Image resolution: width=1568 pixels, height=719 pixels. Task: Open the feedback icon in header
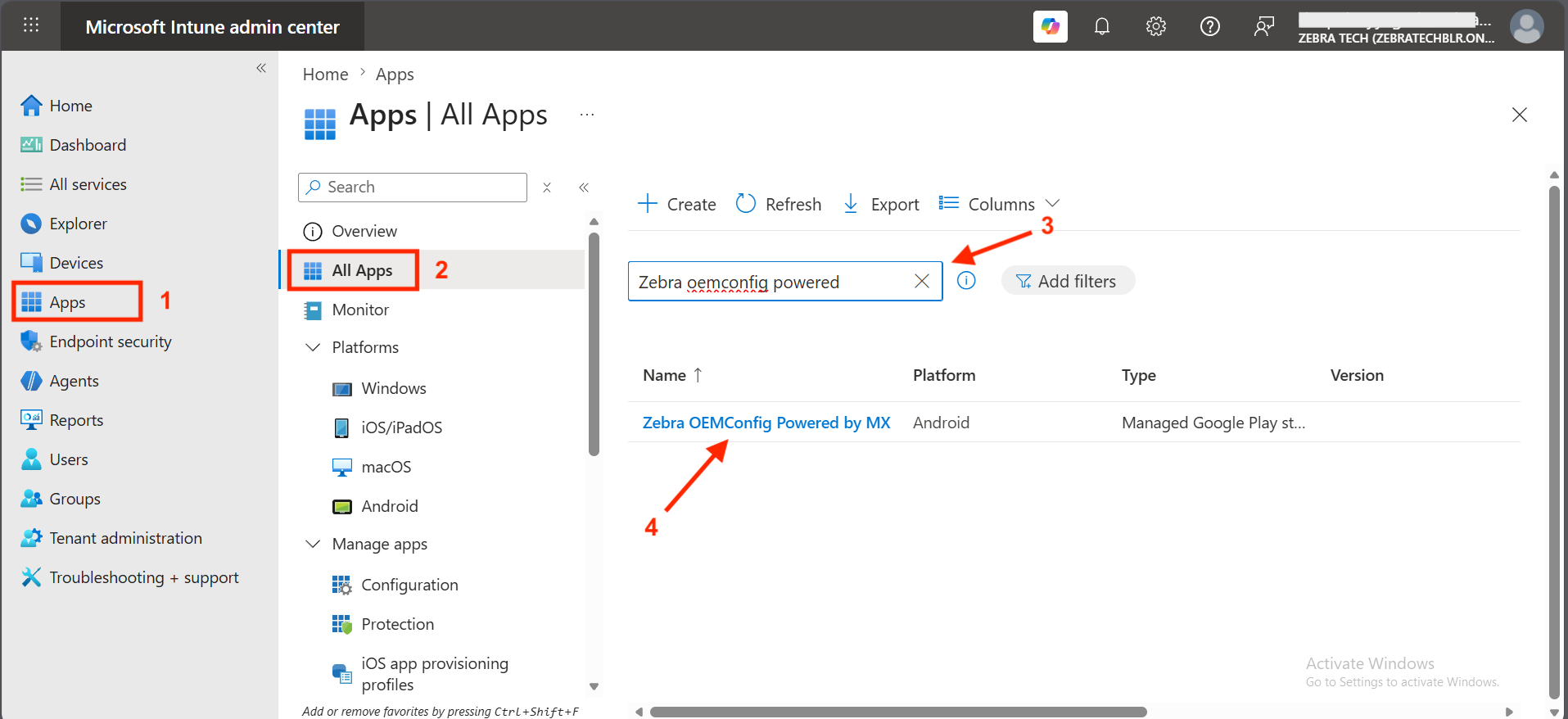[1264, 26]
